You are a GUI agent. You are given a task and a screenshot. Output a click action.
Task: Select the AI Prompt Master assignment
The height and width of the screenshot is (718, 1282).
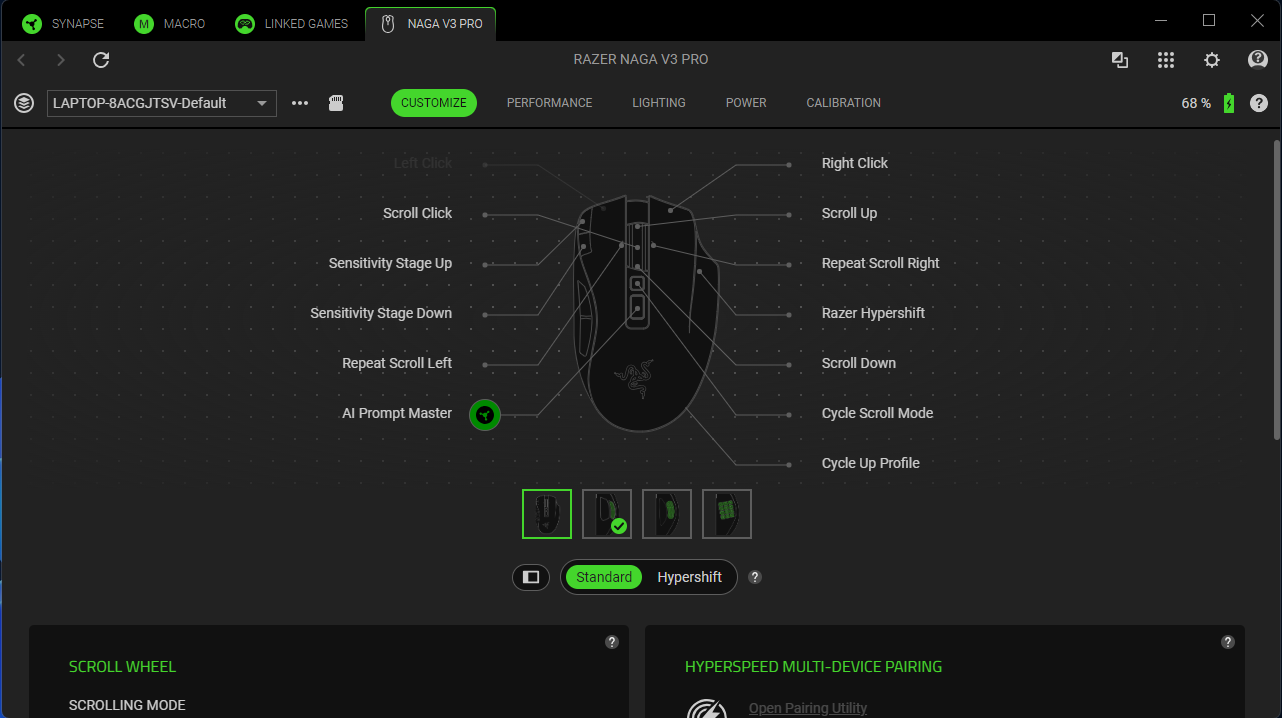[397, 413]
